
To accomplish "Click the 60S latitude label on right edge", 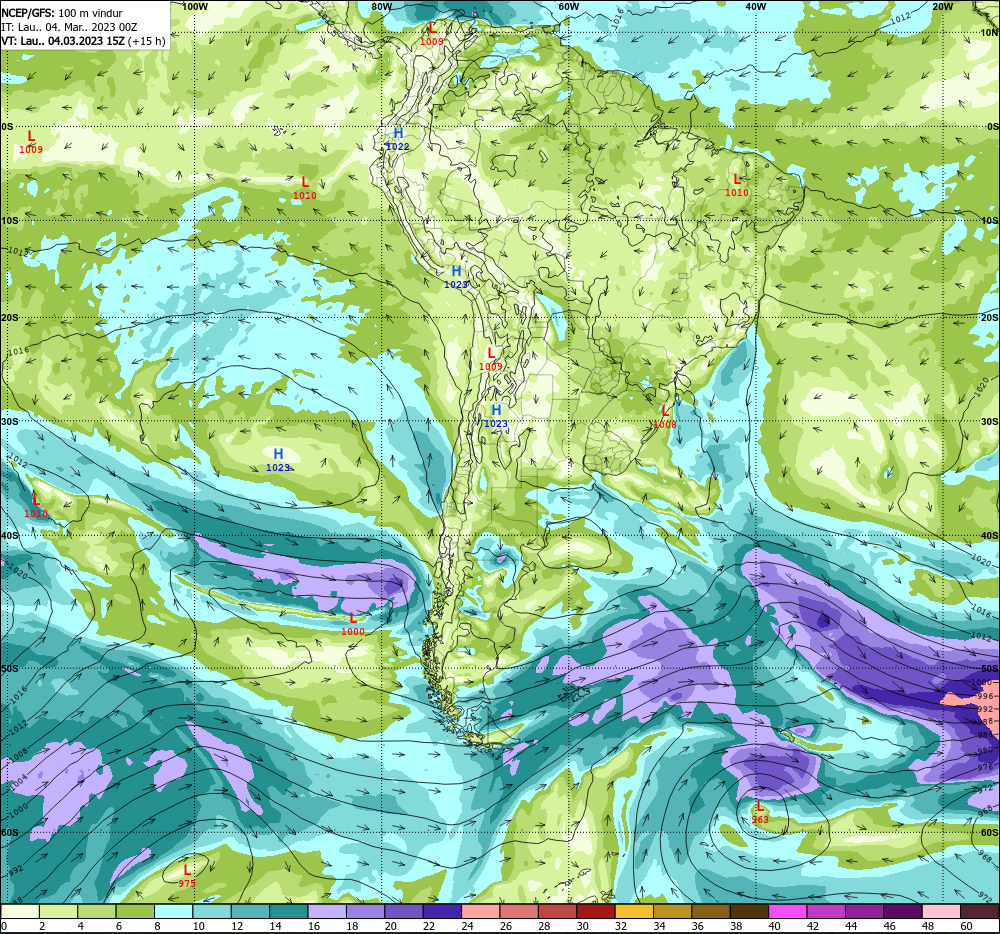I will [990, 833].
